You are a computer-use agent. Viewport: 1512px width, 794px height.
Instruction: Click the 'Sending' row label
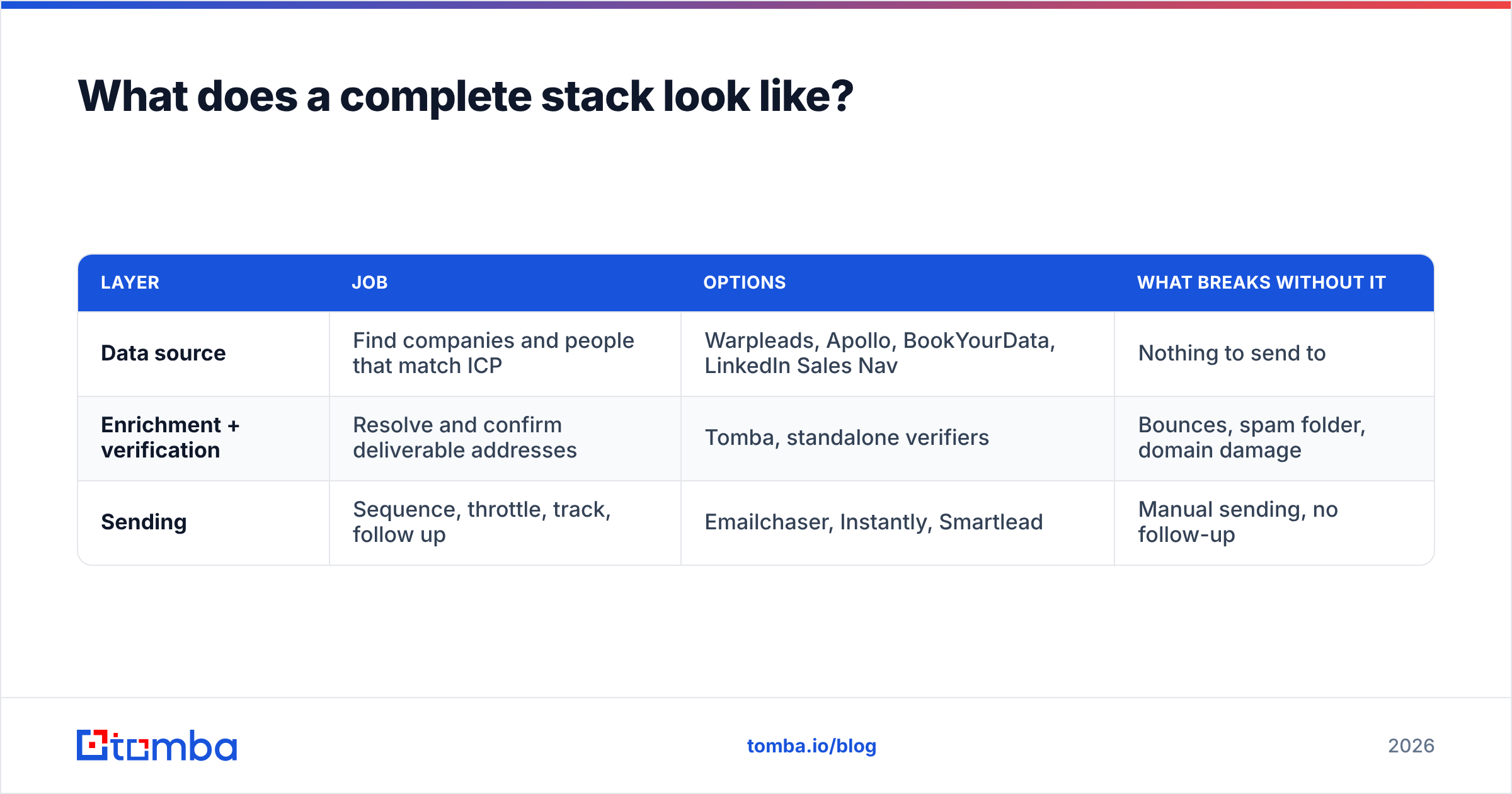(144, 522)
